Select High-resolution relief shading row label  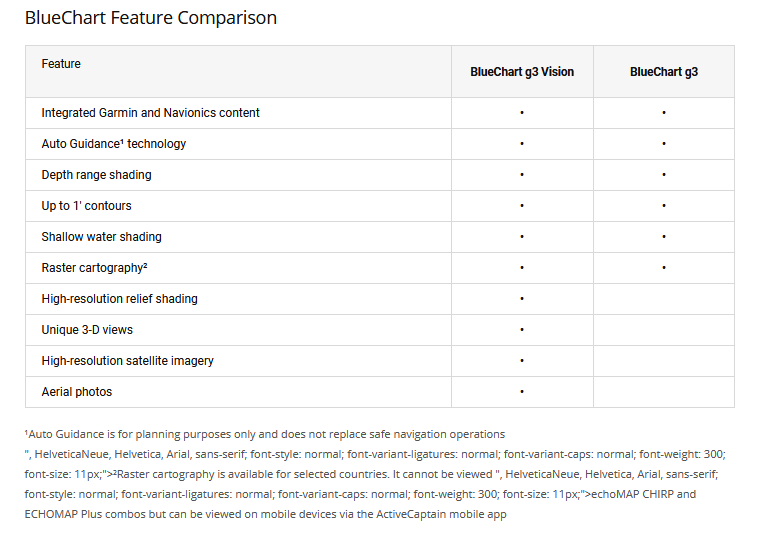(119, 299)
